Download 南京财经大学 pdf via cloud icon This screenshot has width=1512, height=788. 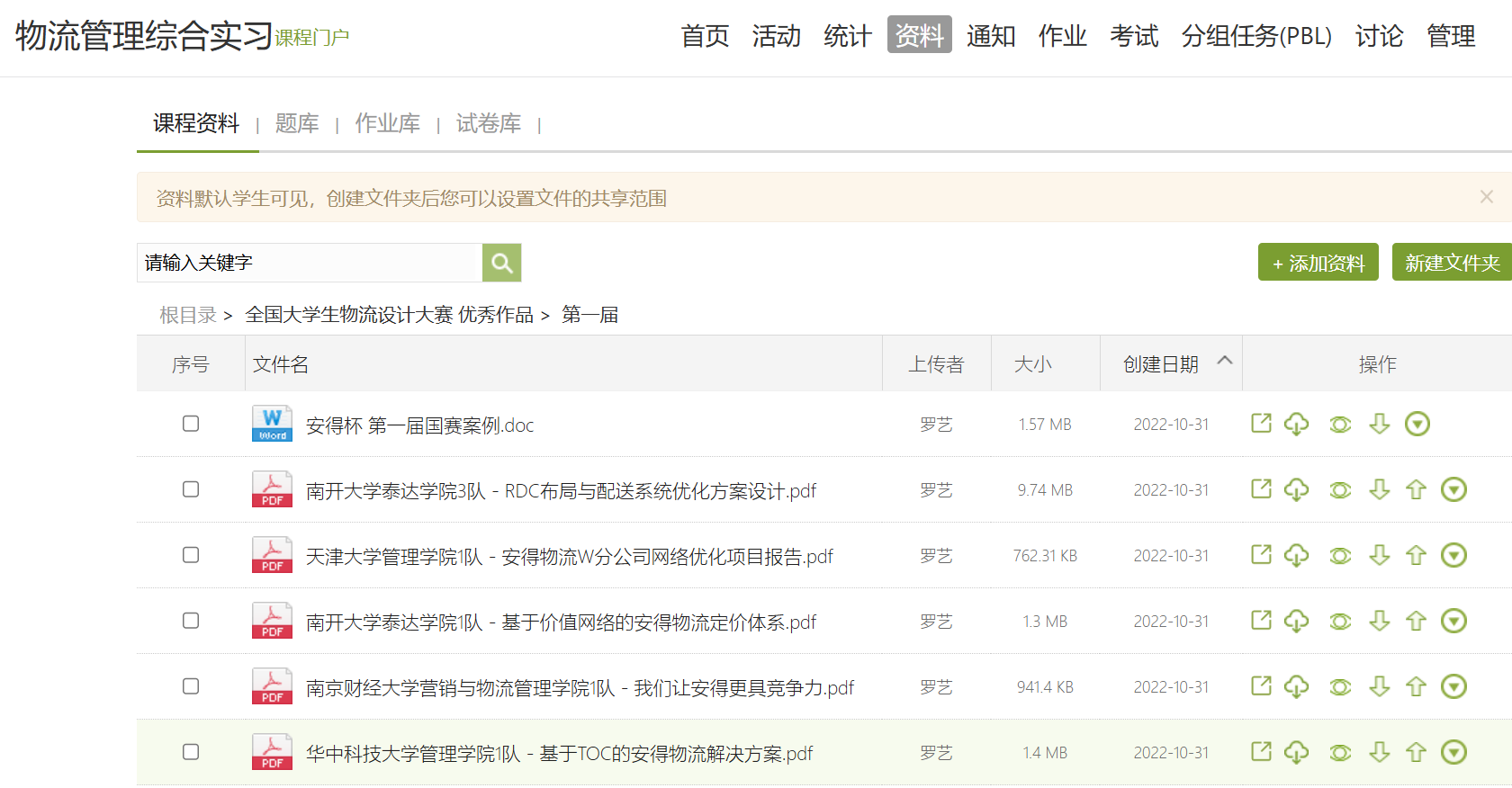tap(1296, 686)
